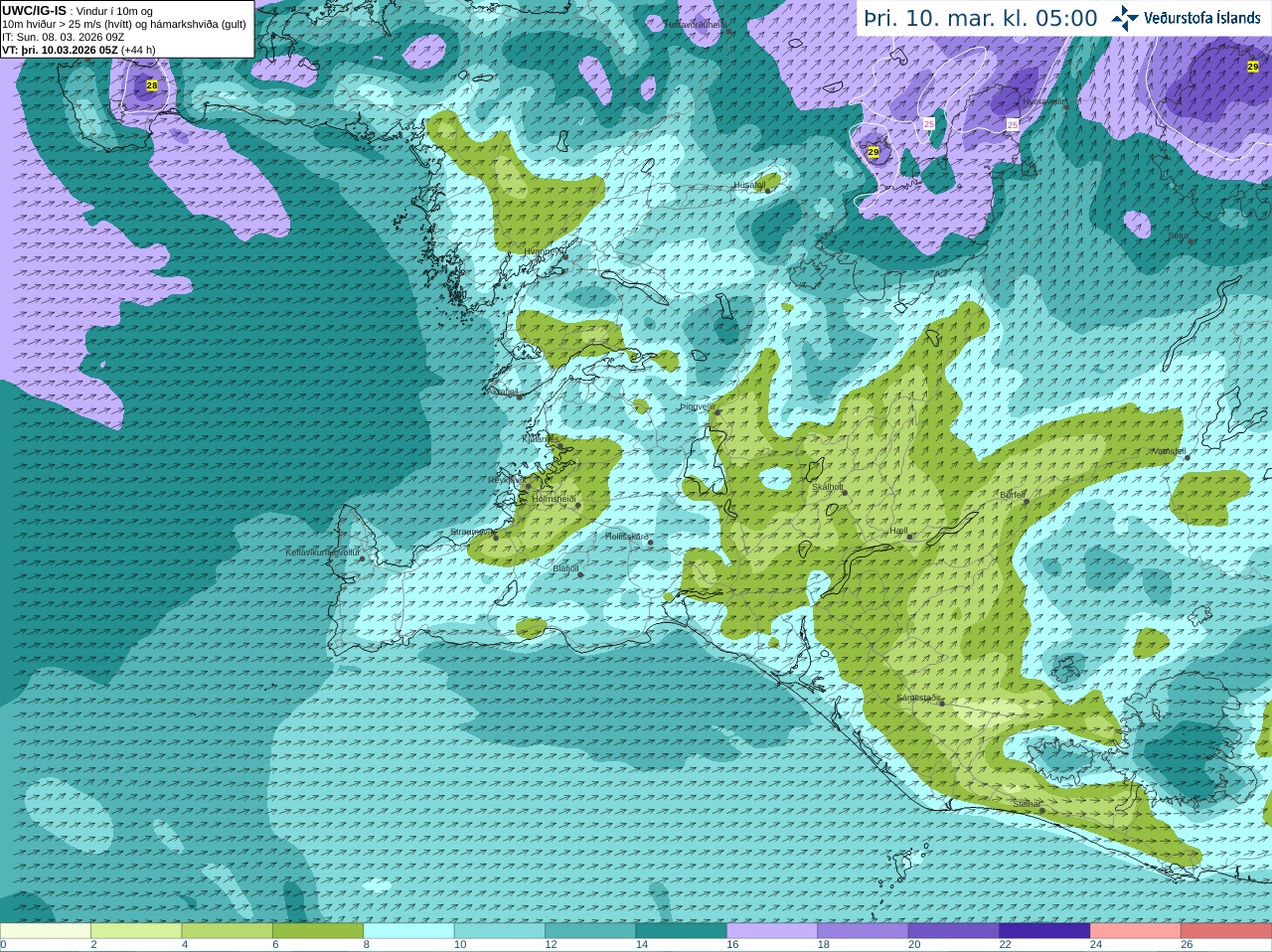Click the Hólmsheiði station label
The height and width of the screenshot is (952, 1272).
[554, 499]
